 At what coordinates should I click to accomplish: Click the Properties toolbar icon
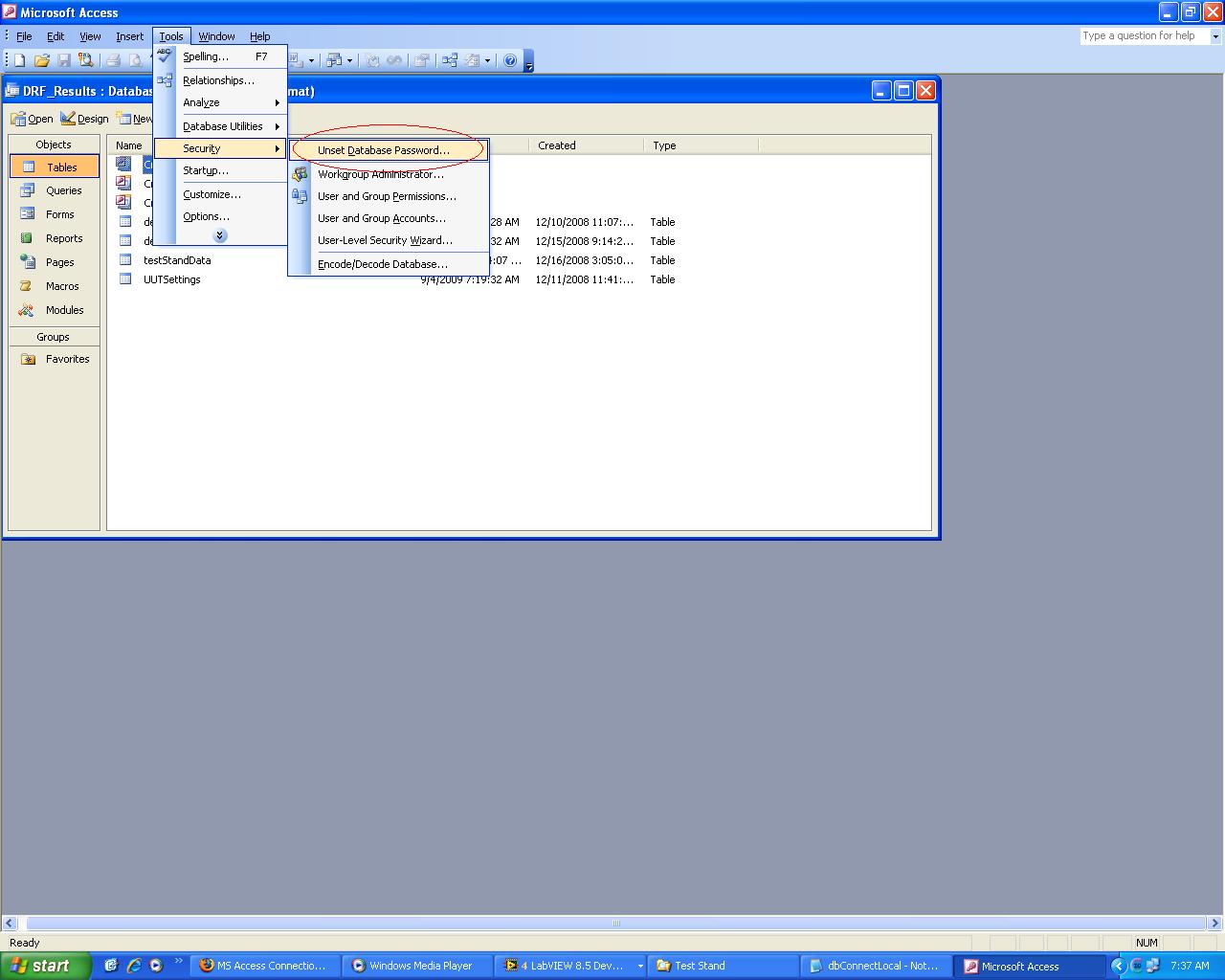pos(420,60)
